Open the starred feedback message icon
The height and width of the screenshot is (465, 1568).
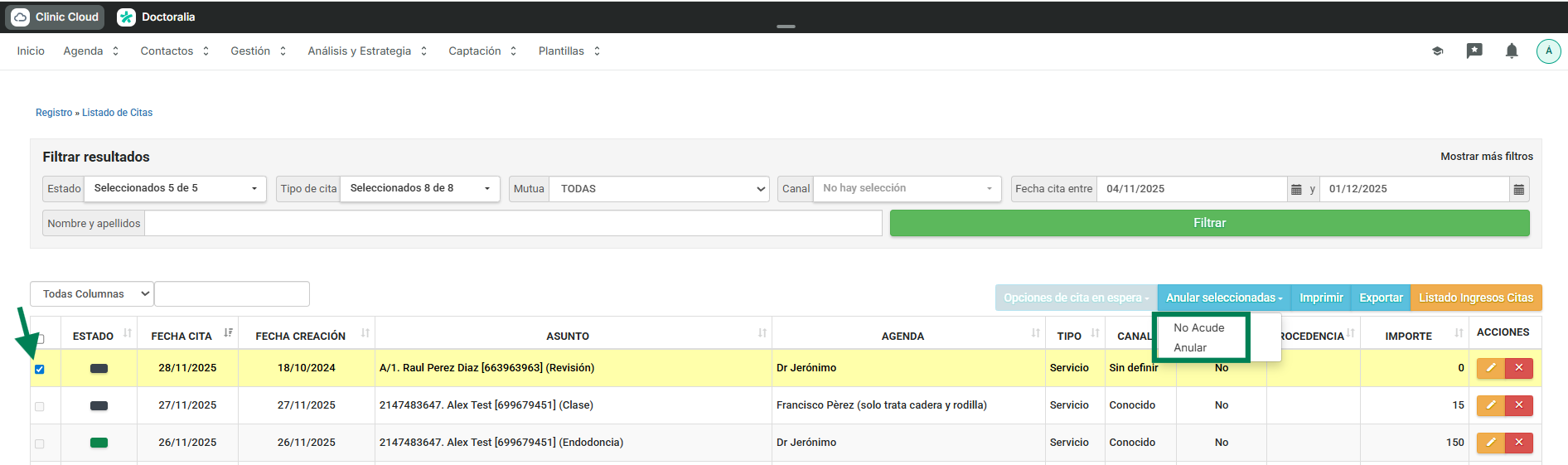pos(1474,51)
